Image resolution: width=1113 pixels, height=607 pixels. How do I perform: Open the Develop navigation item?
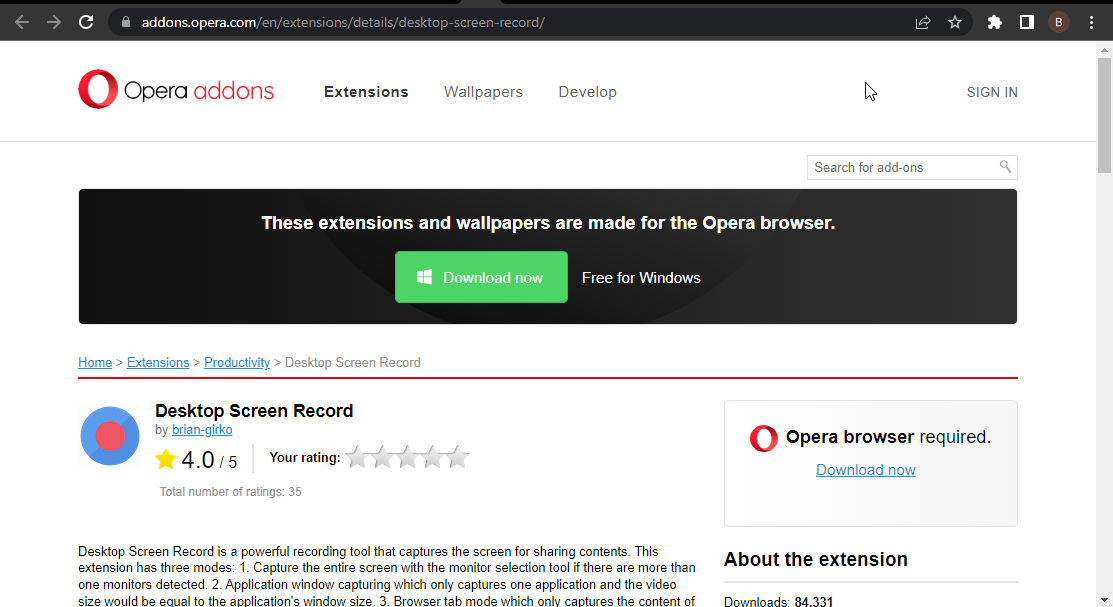588,92
